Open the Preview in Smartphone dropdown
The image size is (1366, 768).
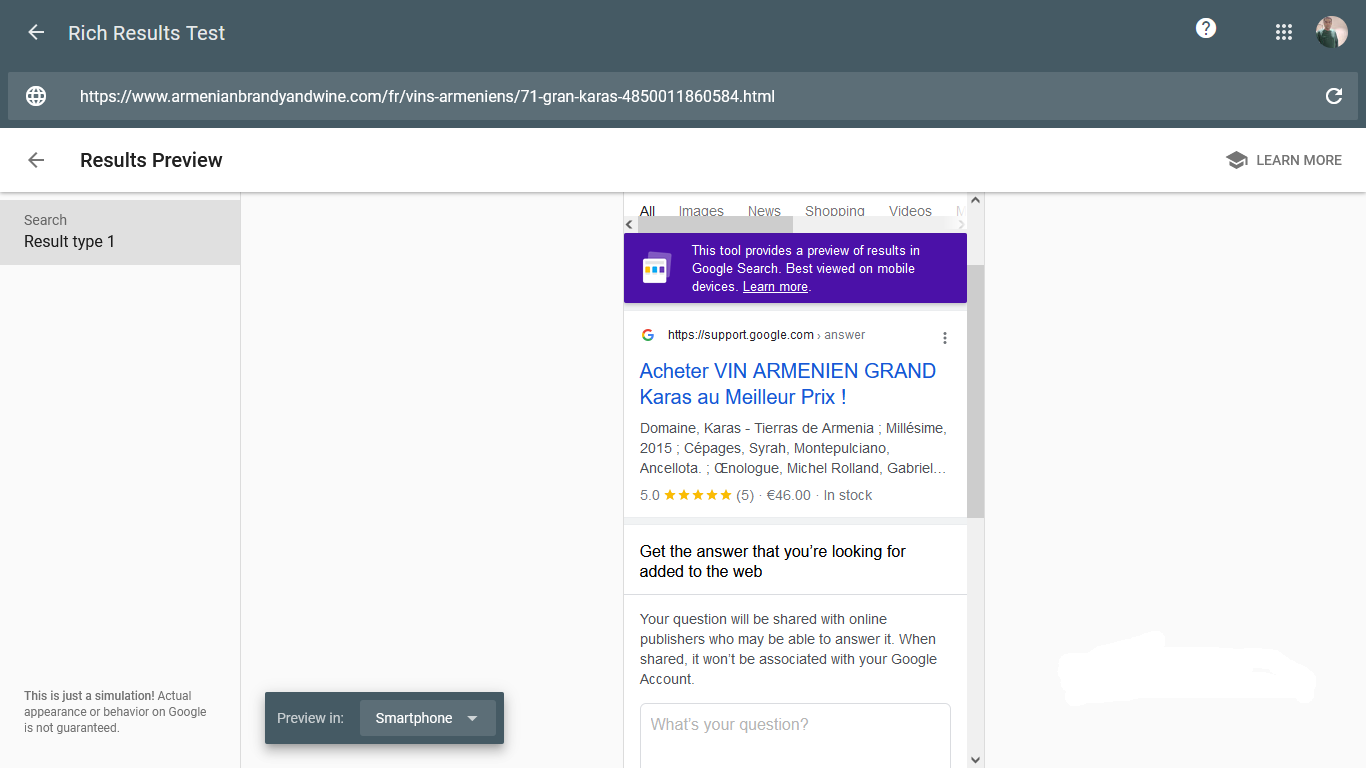[x=428, y=718]
